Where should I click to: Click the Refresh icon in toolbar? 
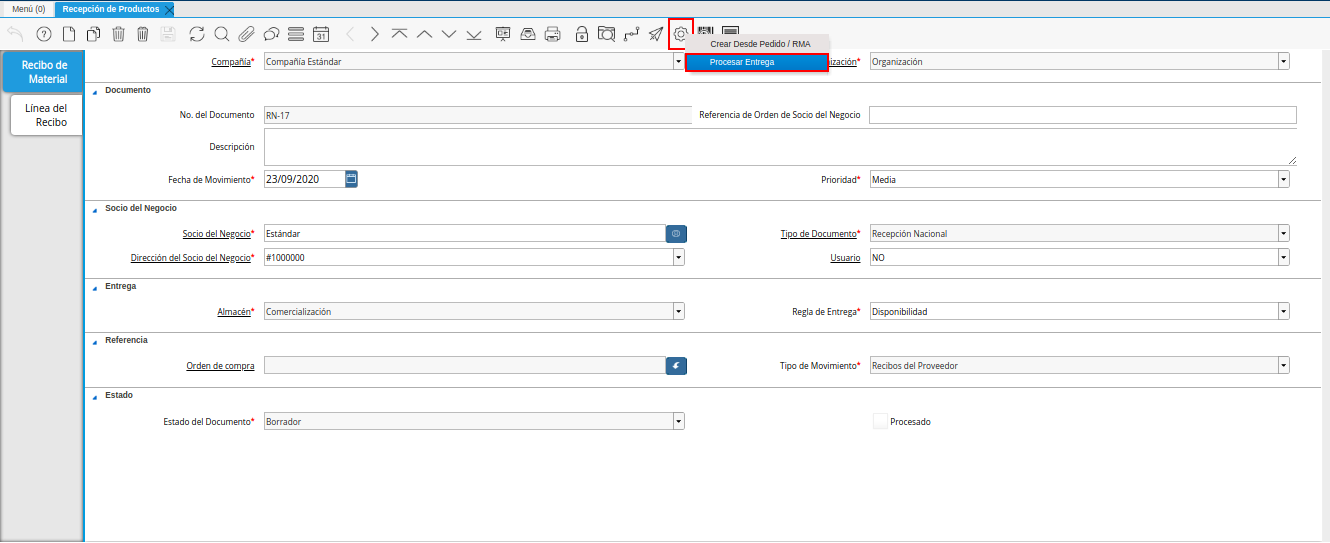[x=197, y=34]
